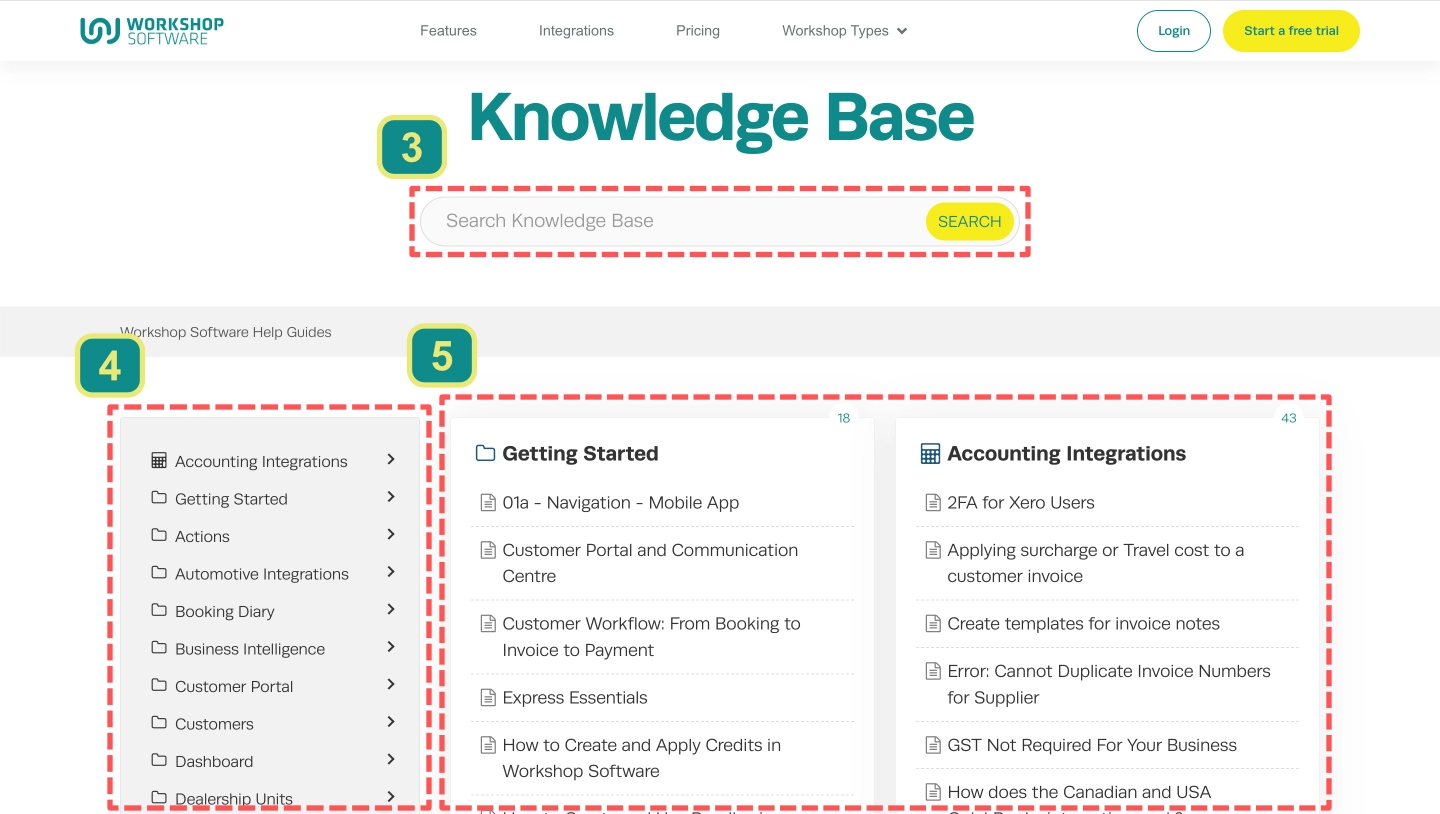The image size is (1440, 814).
Task: Click the grid icon beside Accounting Integrations in sidebar
Action: (x=159, y=460)
